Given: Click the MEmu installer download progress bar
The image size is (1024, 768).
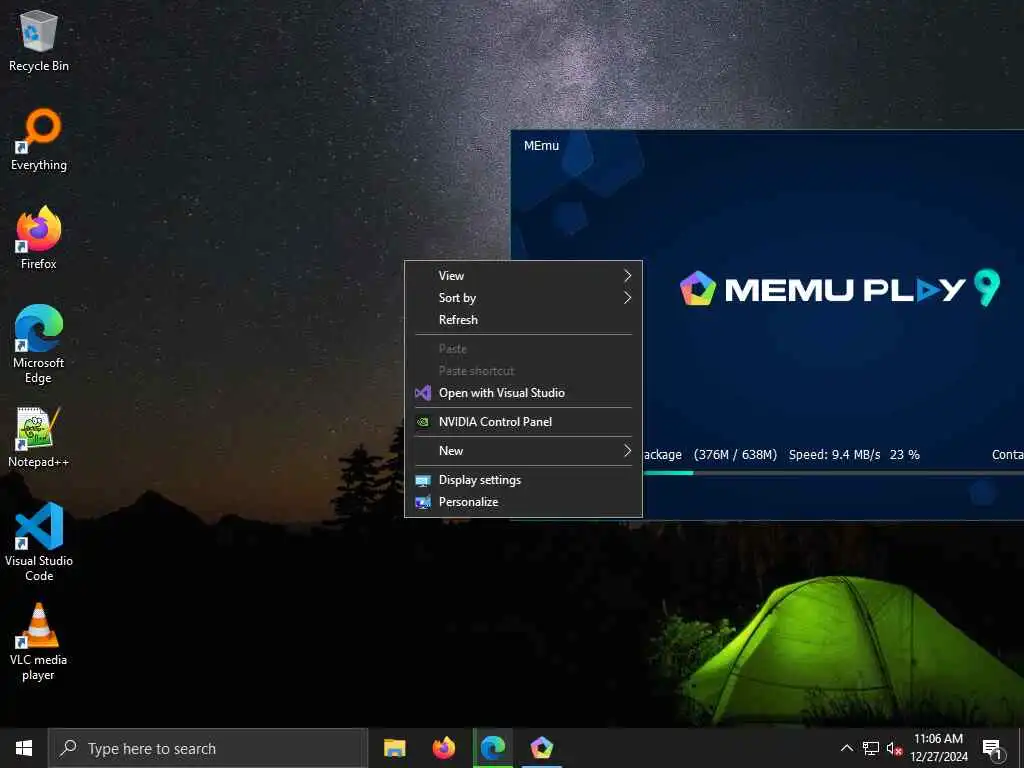Looking at the screenshot, I should pyautogui.click(x=833, y=473).
